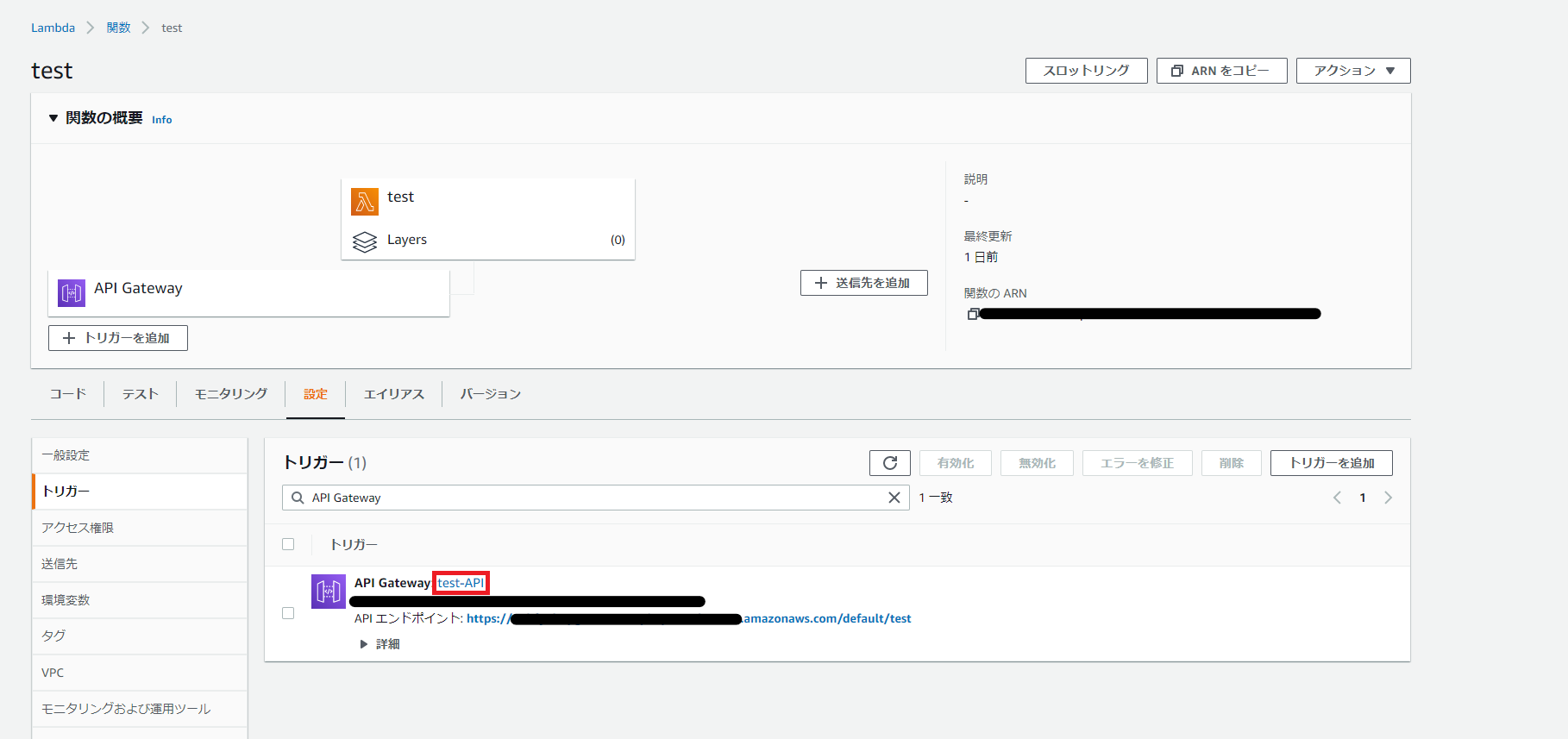Select トリガー in the side menu
The width and height of the screenshot is (1568, 739).
(x=140, y=492)
